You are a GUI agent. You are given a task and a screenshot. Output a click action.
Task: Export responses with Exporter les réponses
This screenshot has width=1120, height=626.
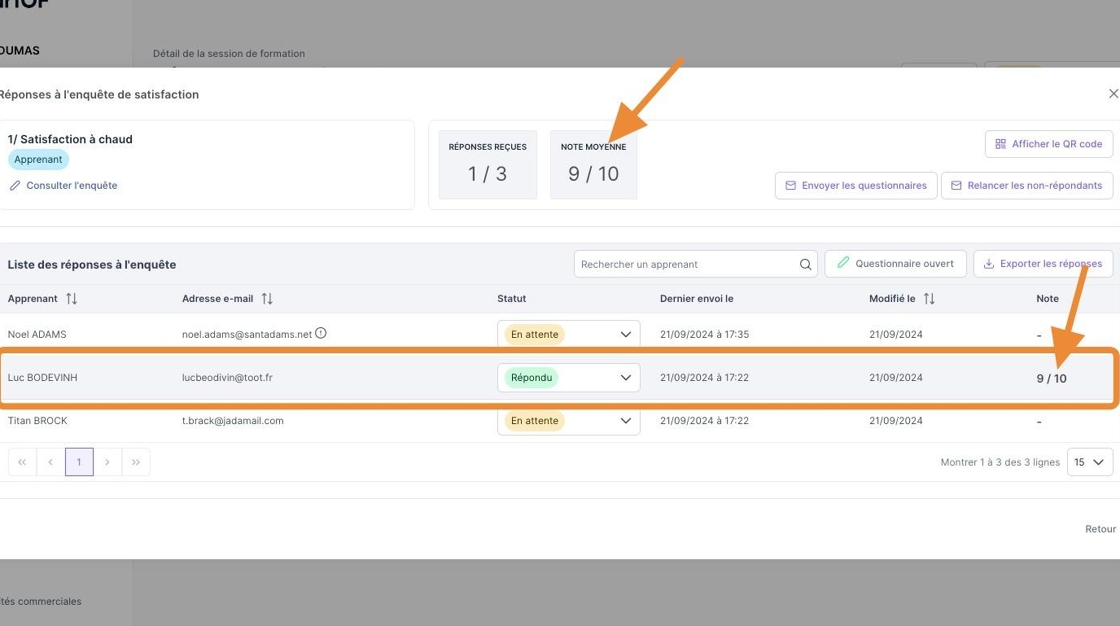(x=1043, y=264)
